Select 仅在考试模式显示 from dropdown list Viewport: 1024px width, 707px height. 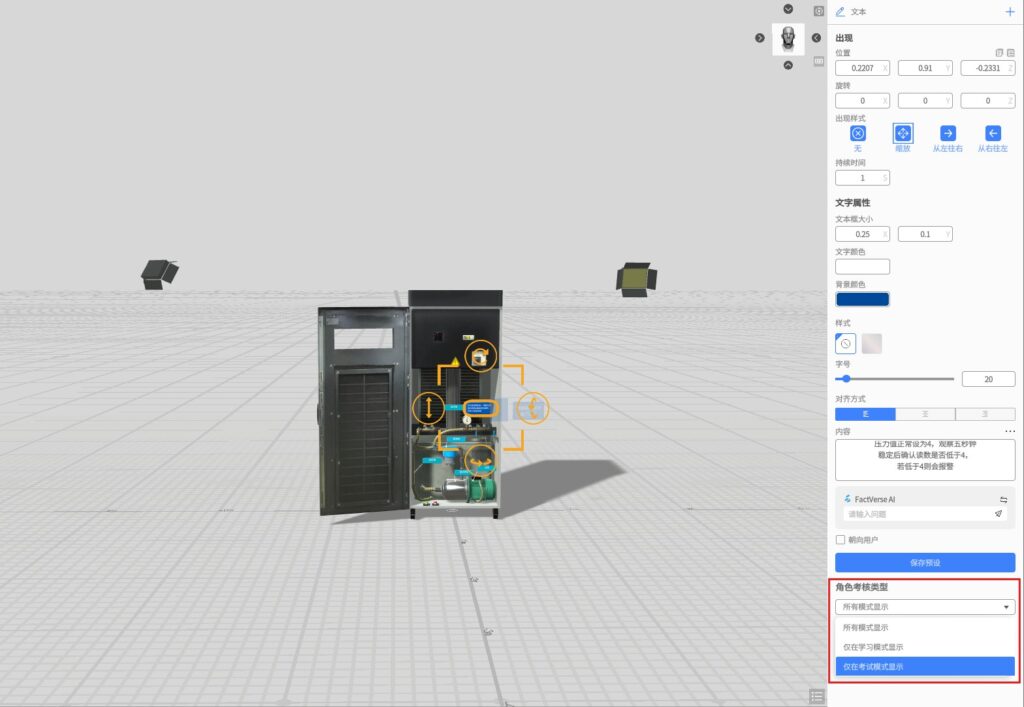pyautogui.click(x=925, y=666)
